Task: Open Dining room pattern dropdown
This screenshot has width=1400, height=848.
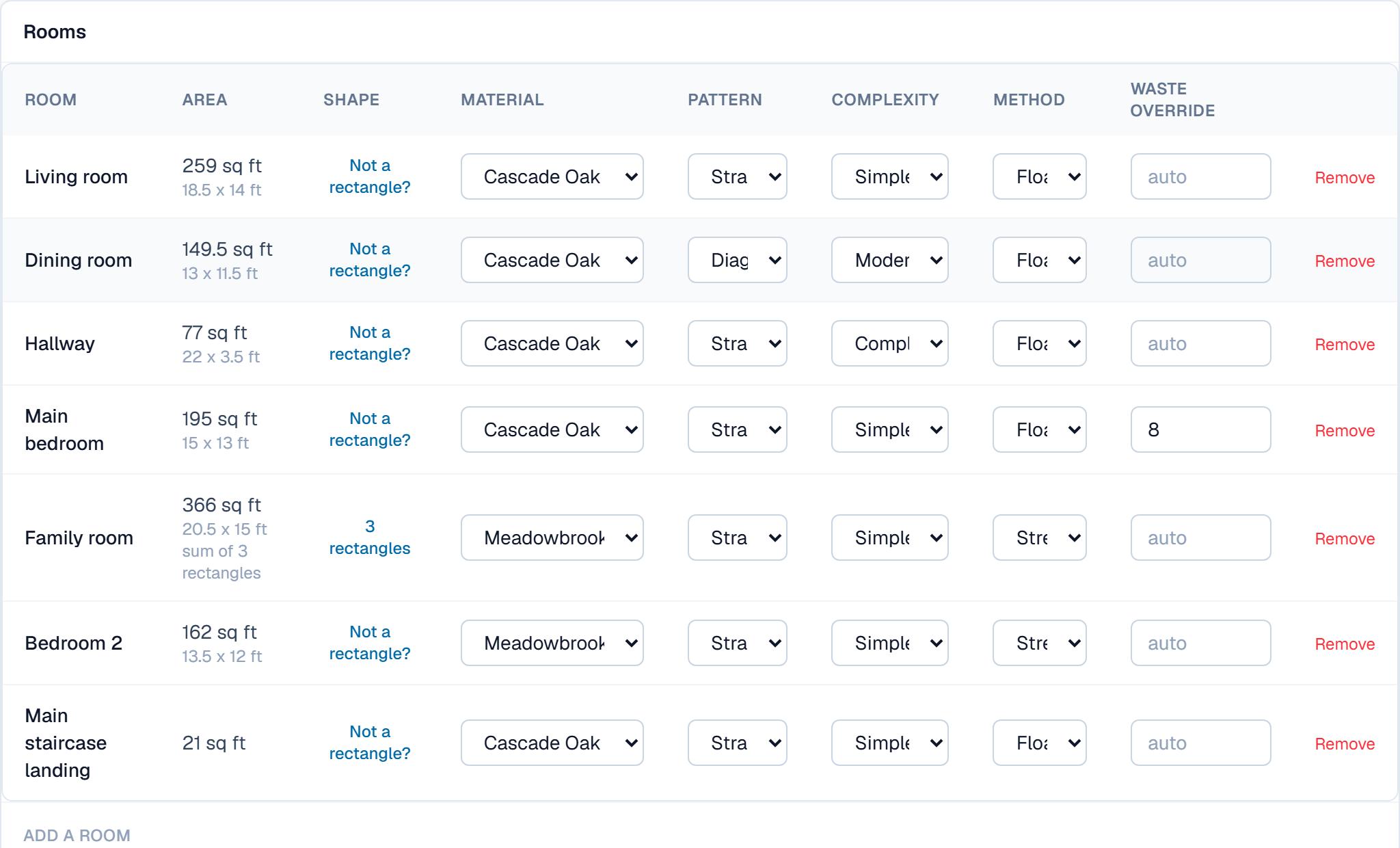Action: click(737, 260)
